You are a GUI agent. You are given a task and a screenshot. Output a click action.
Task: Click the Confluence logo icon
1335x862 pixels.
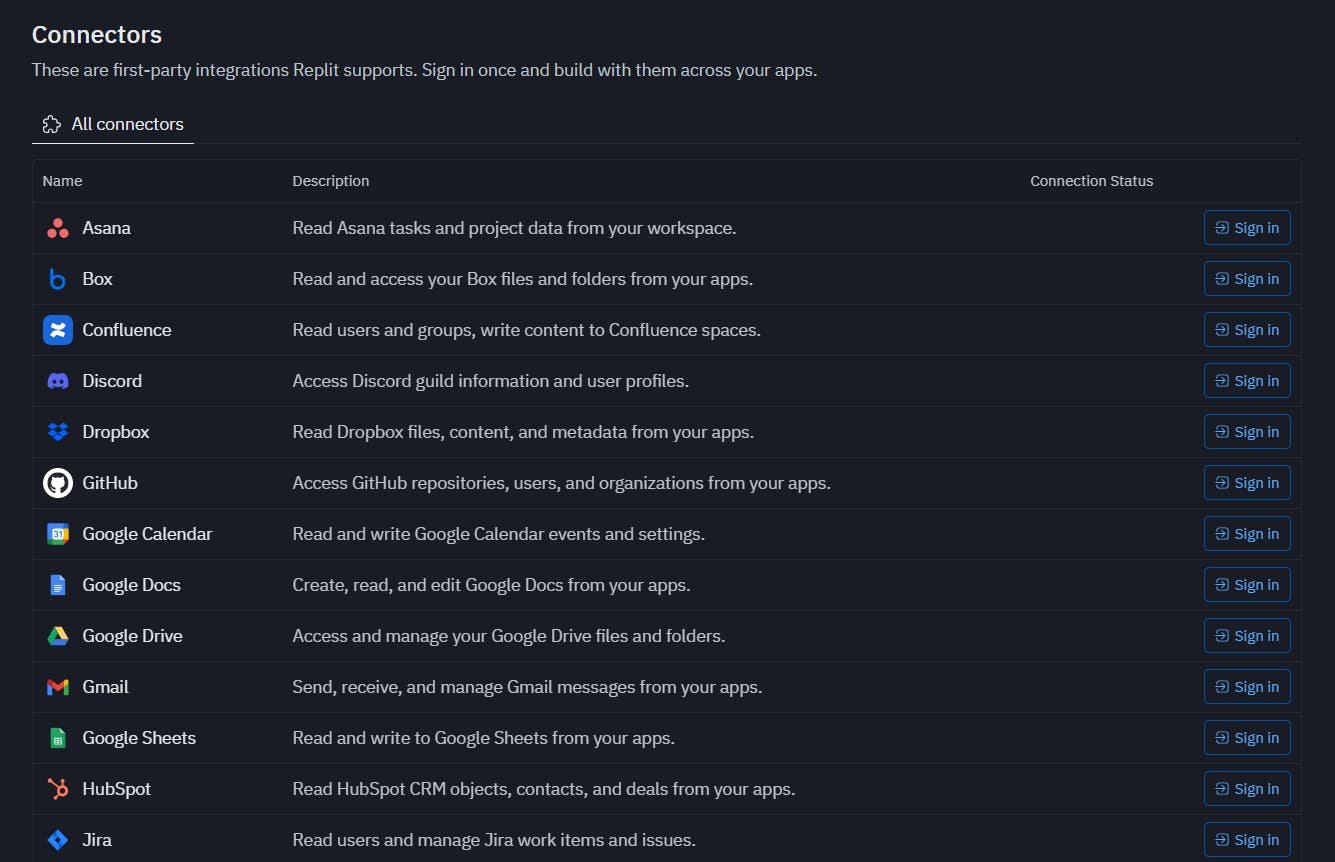click(58, 330)
